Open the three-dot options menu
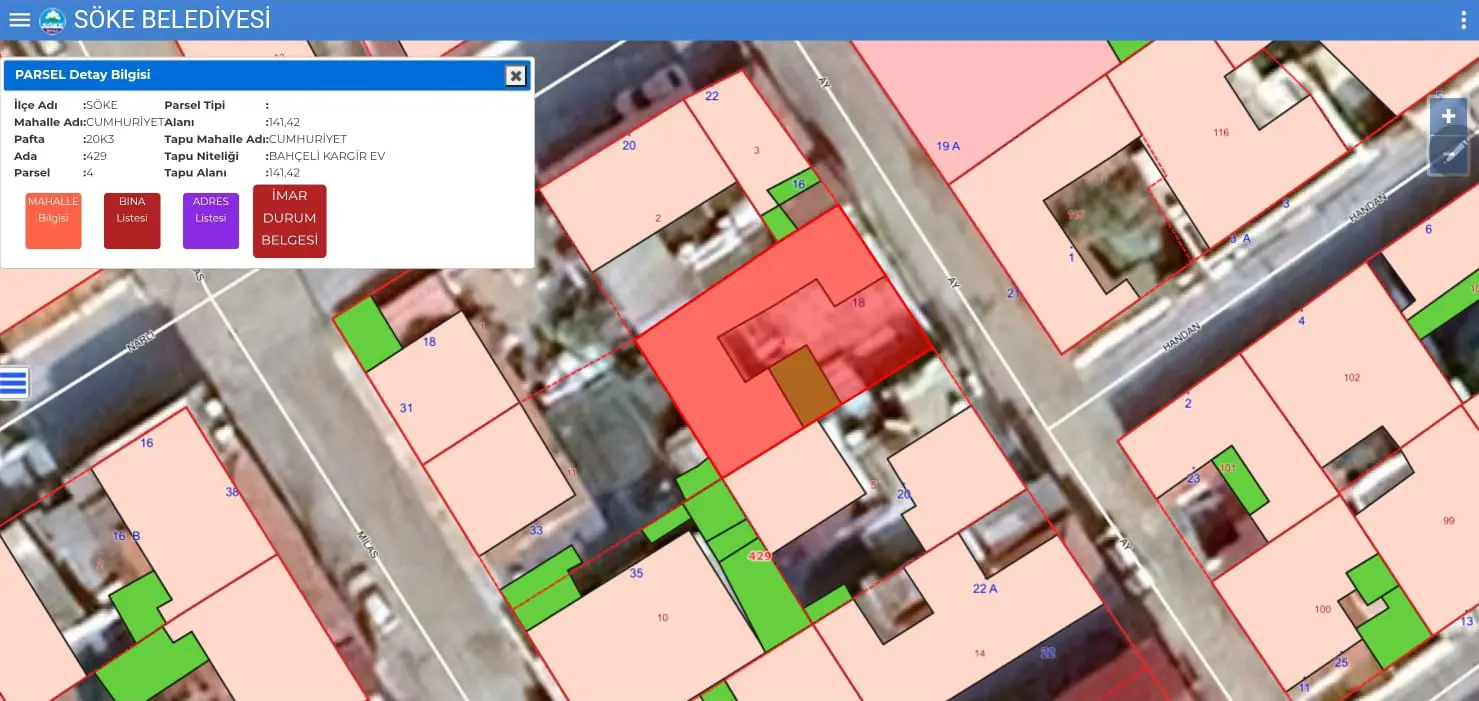The image size is (1479, 701). [1461, 20]
